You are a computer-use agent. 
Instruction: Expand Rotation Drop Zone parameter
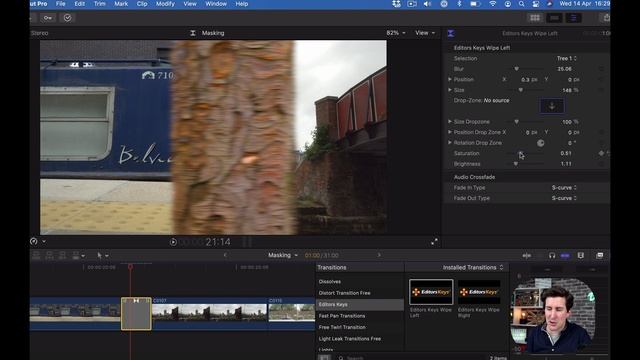tap(450, 143)
